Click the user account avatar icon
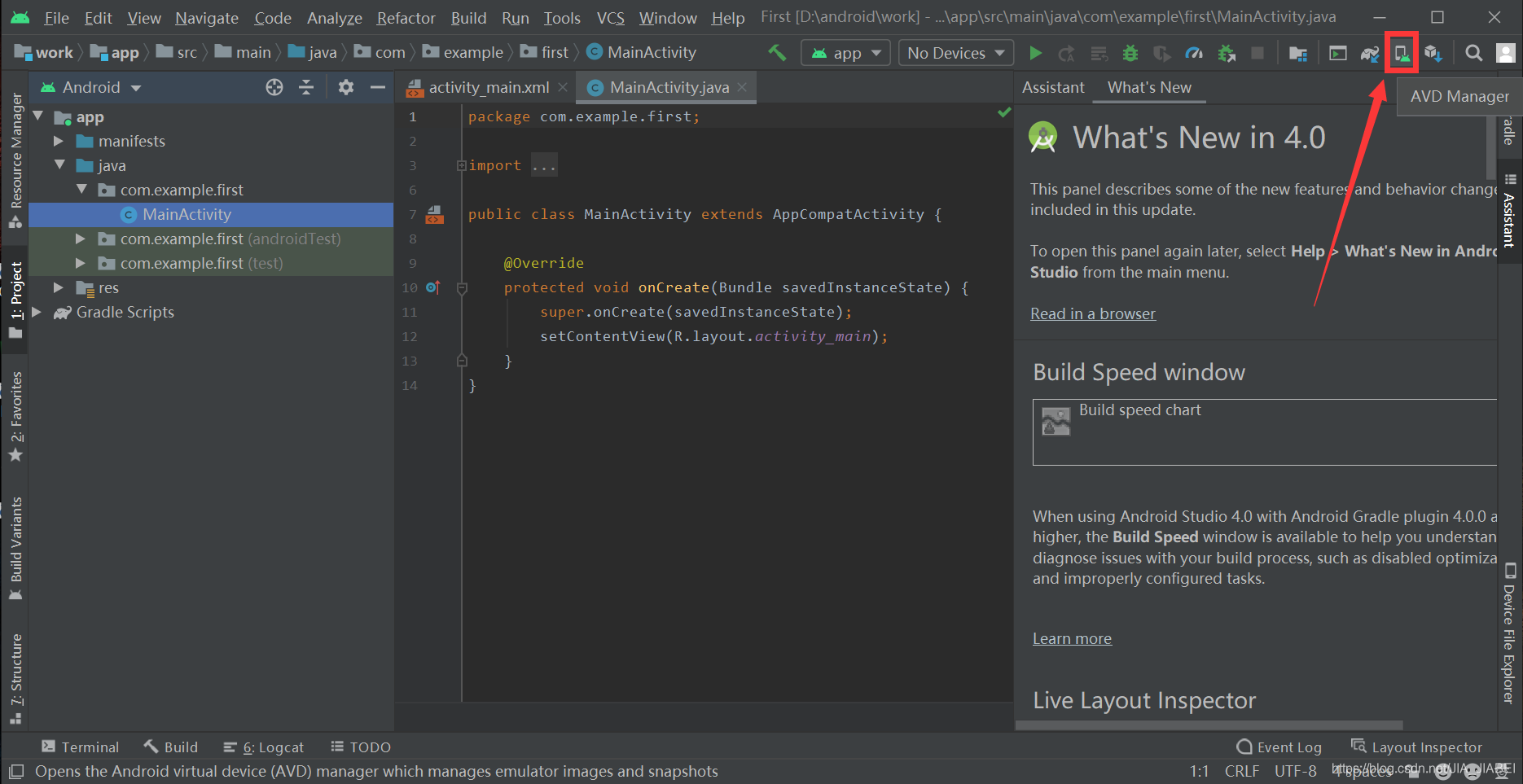 pos(1506,53)
